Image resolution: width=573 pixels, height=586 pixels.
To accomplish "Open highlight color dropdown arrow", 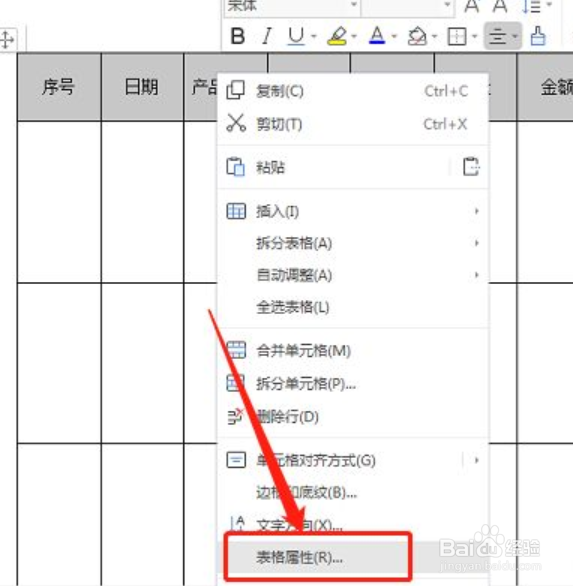I will 354,37.
